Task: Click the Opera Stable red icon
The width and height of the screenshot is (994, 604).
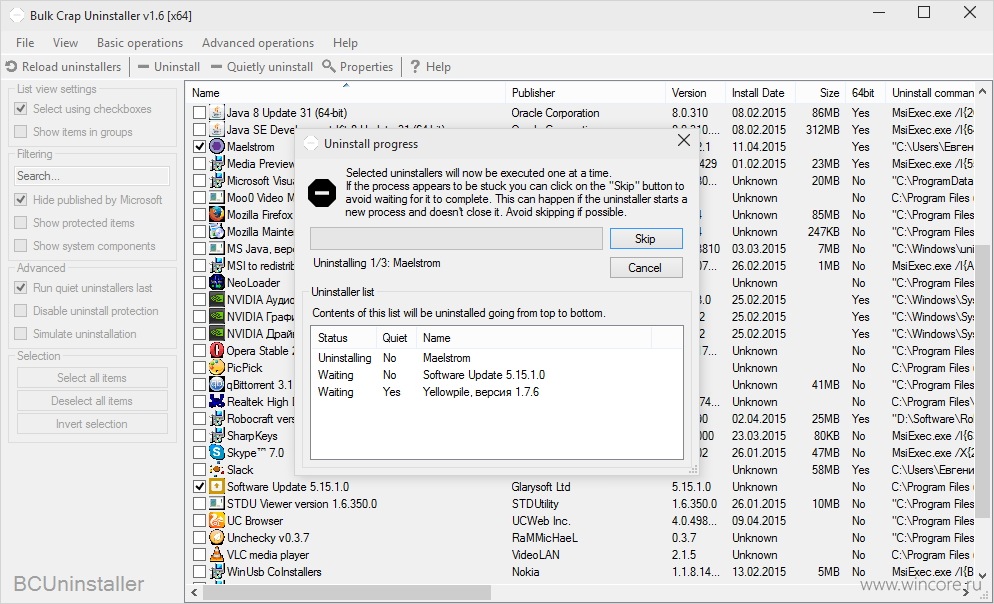Action: [217, 350]
